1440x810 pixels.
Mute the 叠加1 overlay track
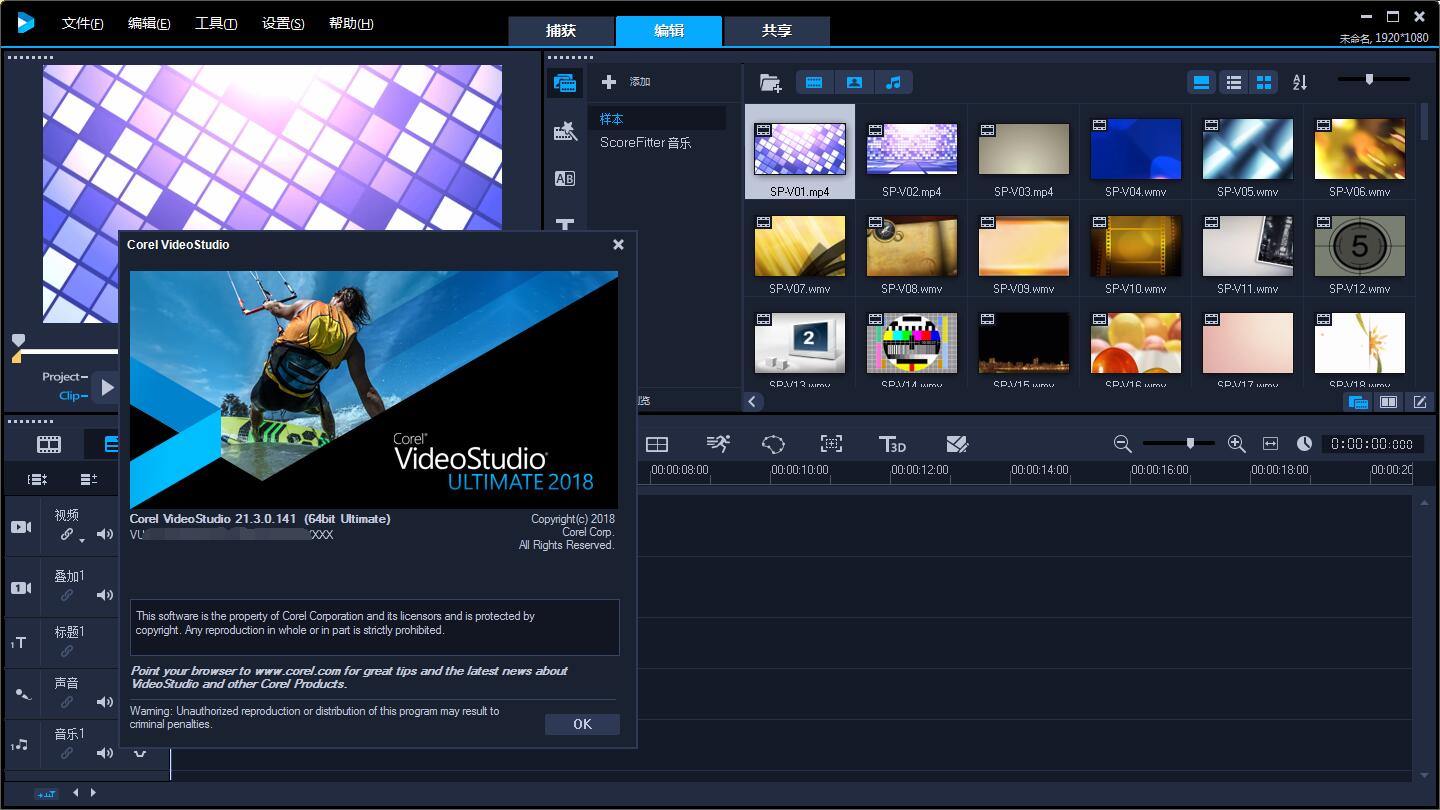pos(105,595)
